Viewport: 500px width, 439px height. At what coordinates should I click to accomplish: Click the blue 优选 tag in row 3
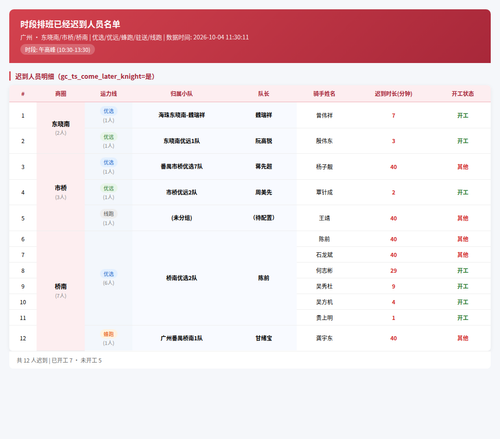pos(108,163)
